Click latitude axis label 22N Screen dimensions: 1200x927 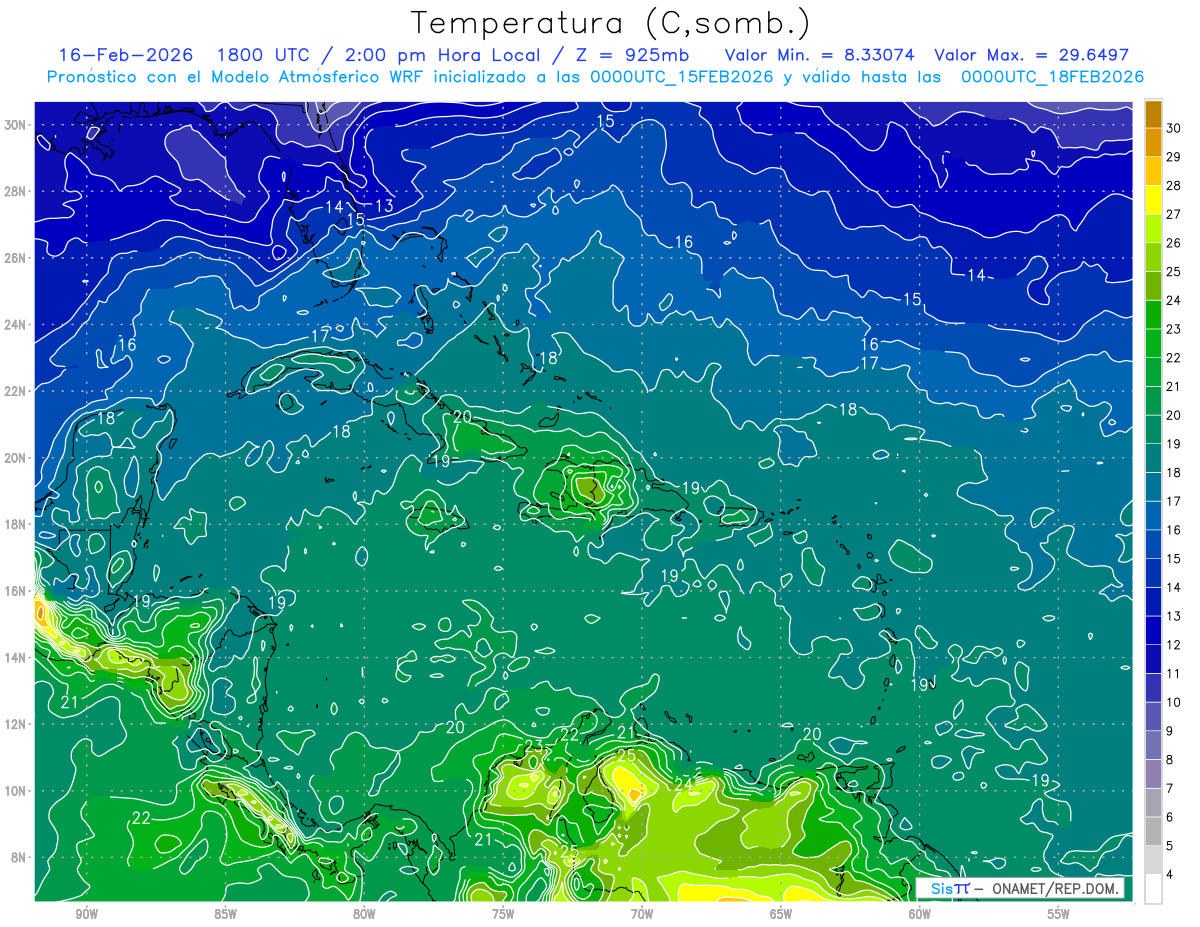tap(16, 391)
